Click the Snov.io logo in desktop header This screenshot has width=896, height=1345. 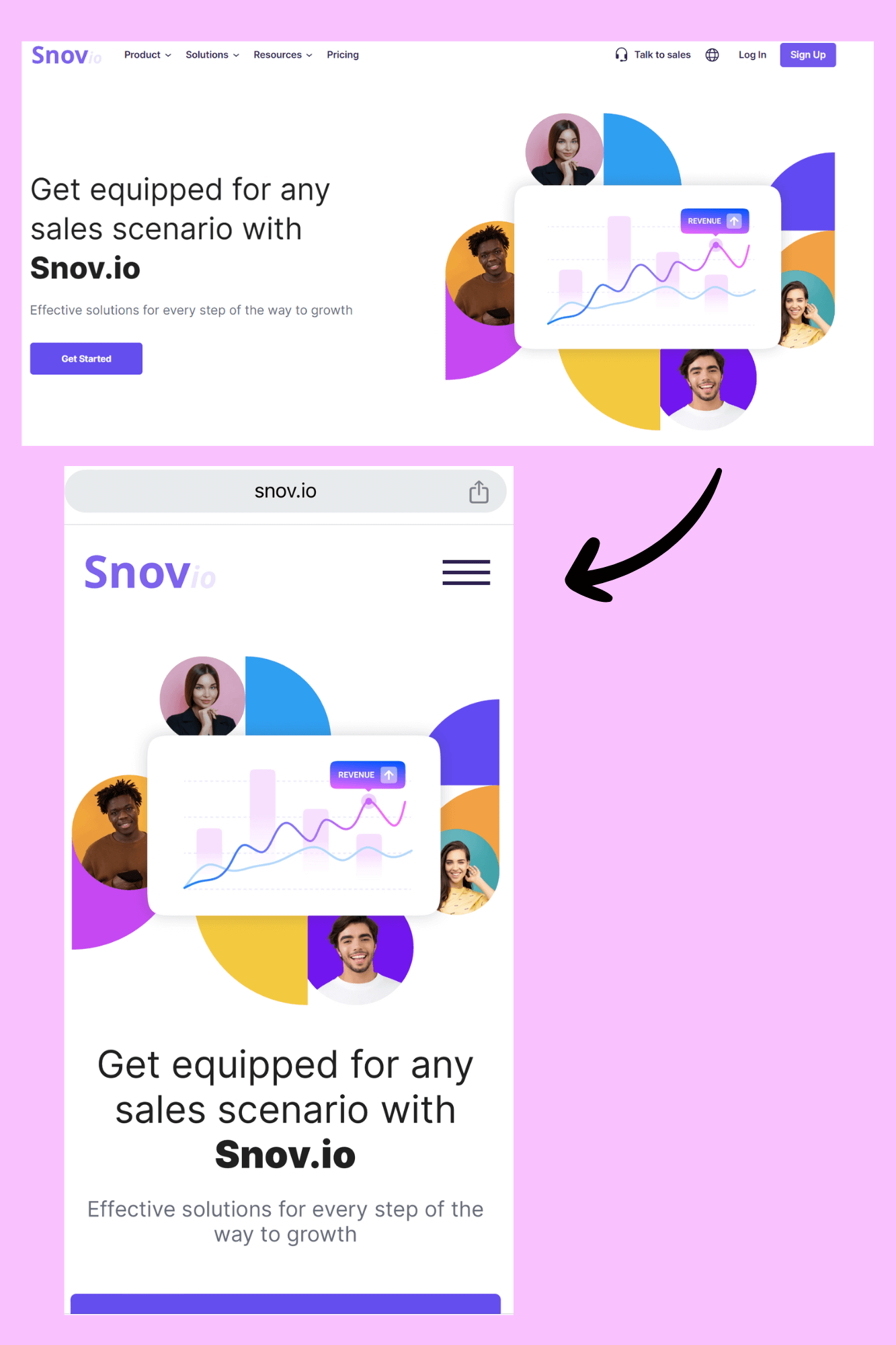coord(67,55)
